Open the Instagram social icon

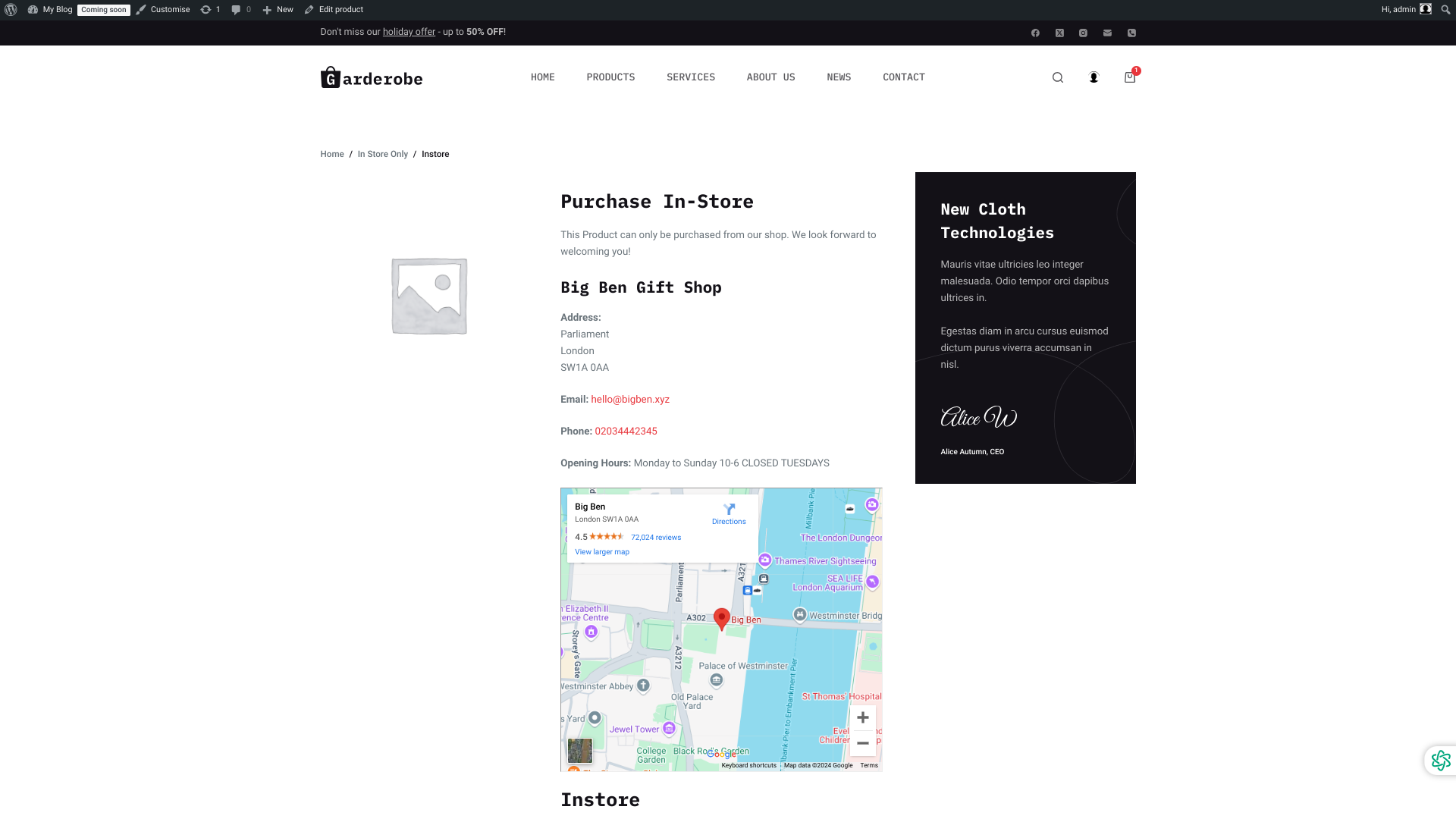click(1083, 33)
